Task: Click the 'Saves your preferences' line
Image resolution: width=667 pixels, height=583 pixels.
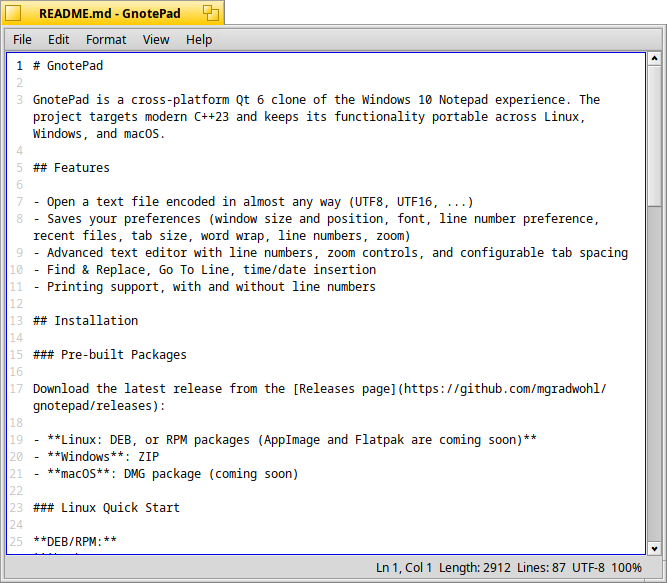Action: pos(316,228)
